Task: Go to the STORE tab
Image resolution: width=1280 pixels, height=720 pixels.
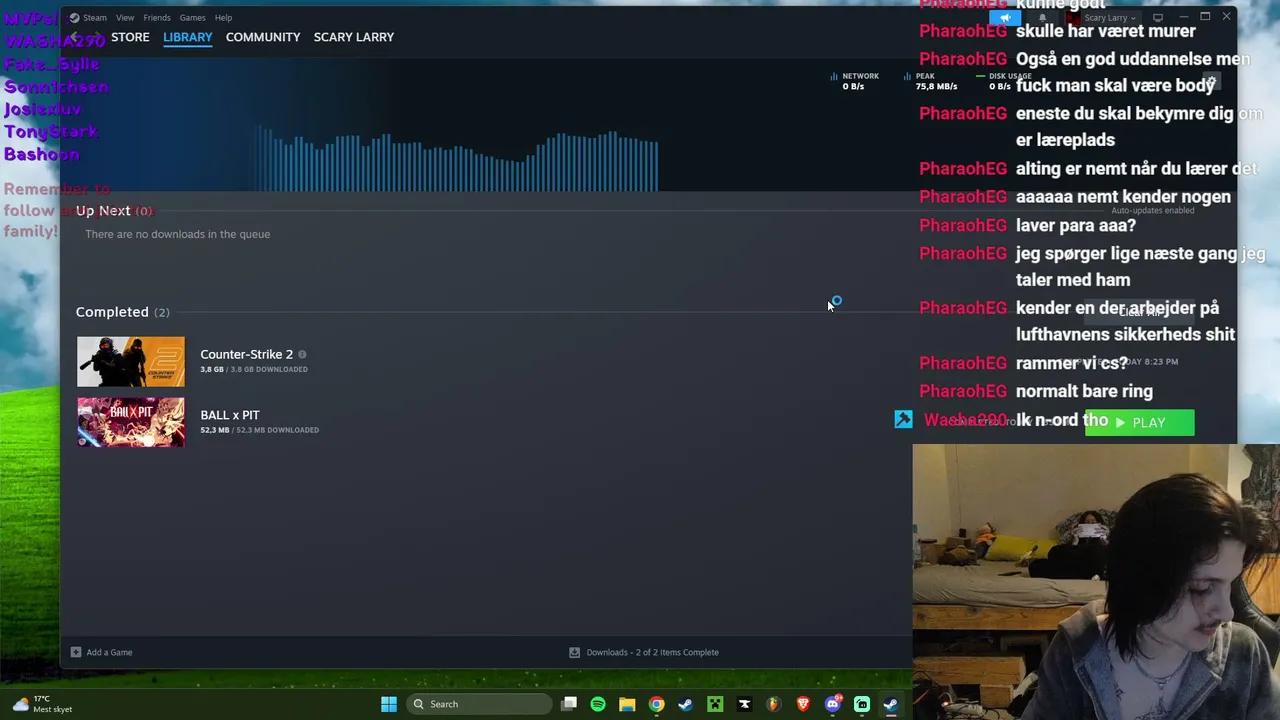Action: tap(130, 37)
